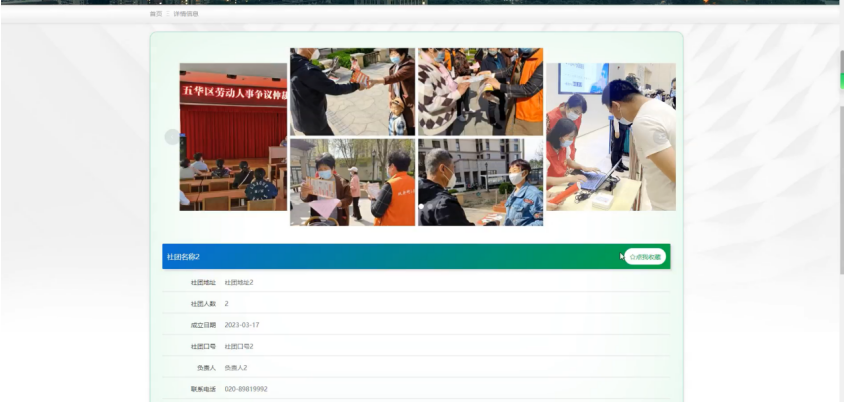The width and height of the screenshot is (844, 419).
Task: Click the 成立日期 label
Action: 203,325
